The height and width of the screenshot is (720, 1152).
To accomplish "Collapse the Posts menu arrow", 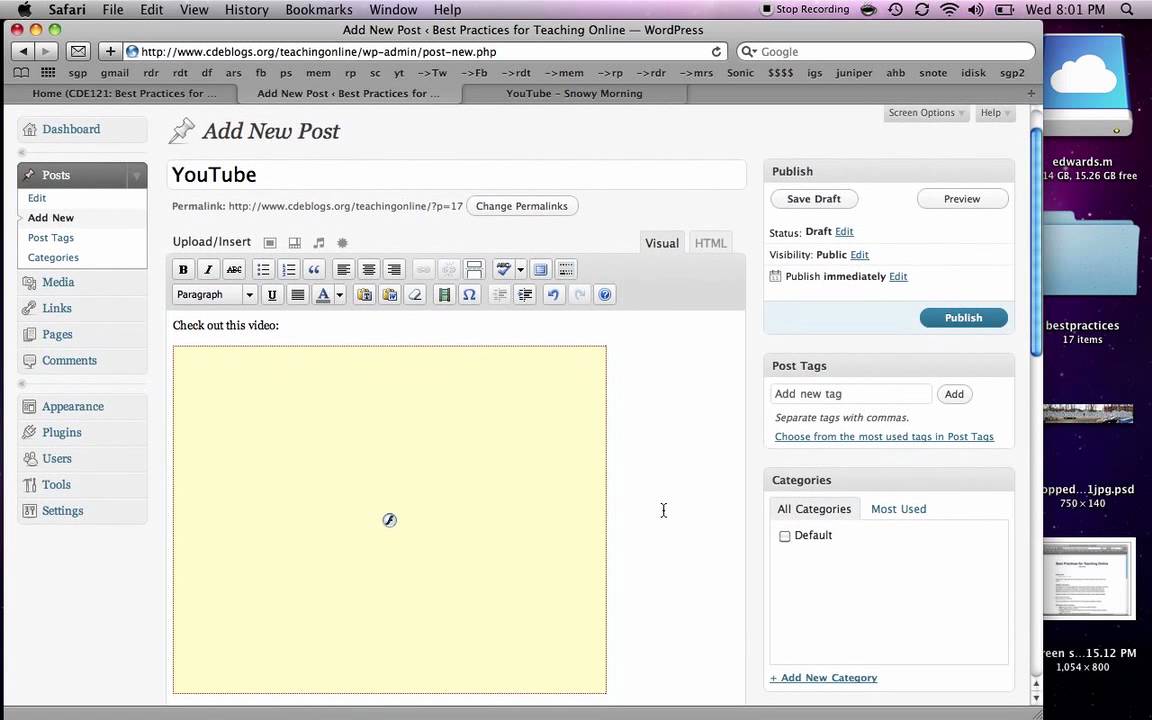I will click(137, 176).
